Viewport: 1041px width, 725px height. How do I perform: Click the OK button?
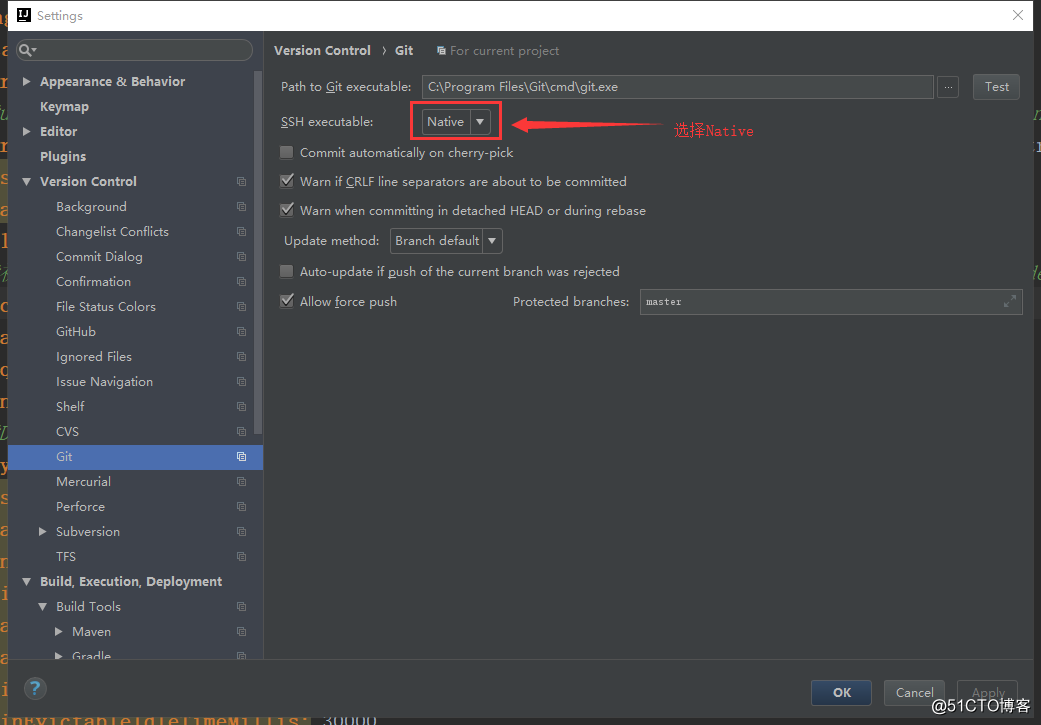click(x=841, y=692)
